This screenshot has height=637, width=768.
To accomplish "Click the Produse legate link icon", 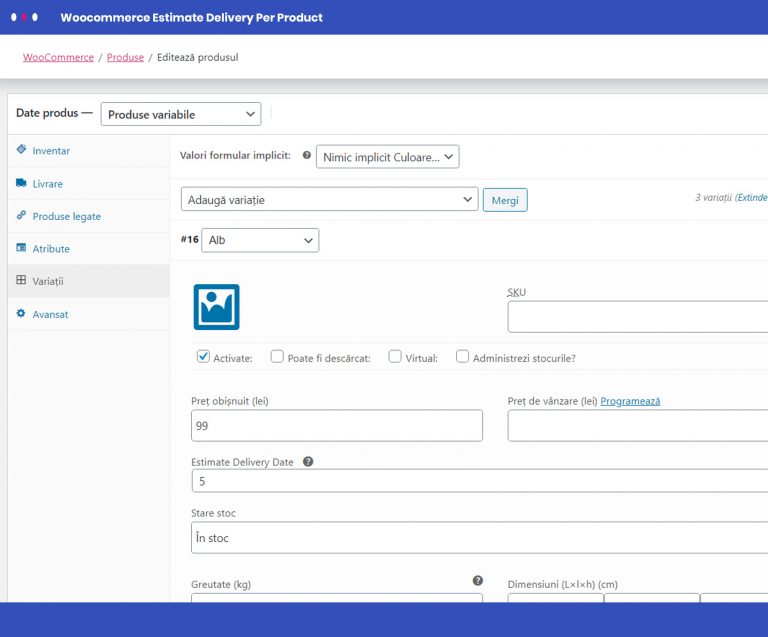I will click(x=21, y=215).
